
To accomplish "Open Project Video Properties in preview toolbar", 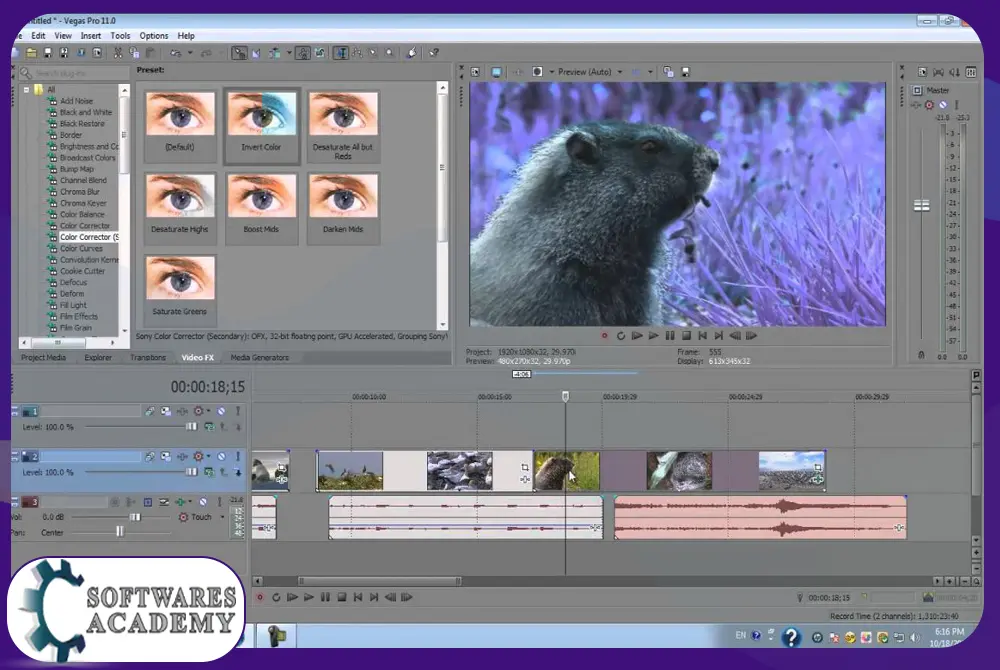I will (475, 72).
